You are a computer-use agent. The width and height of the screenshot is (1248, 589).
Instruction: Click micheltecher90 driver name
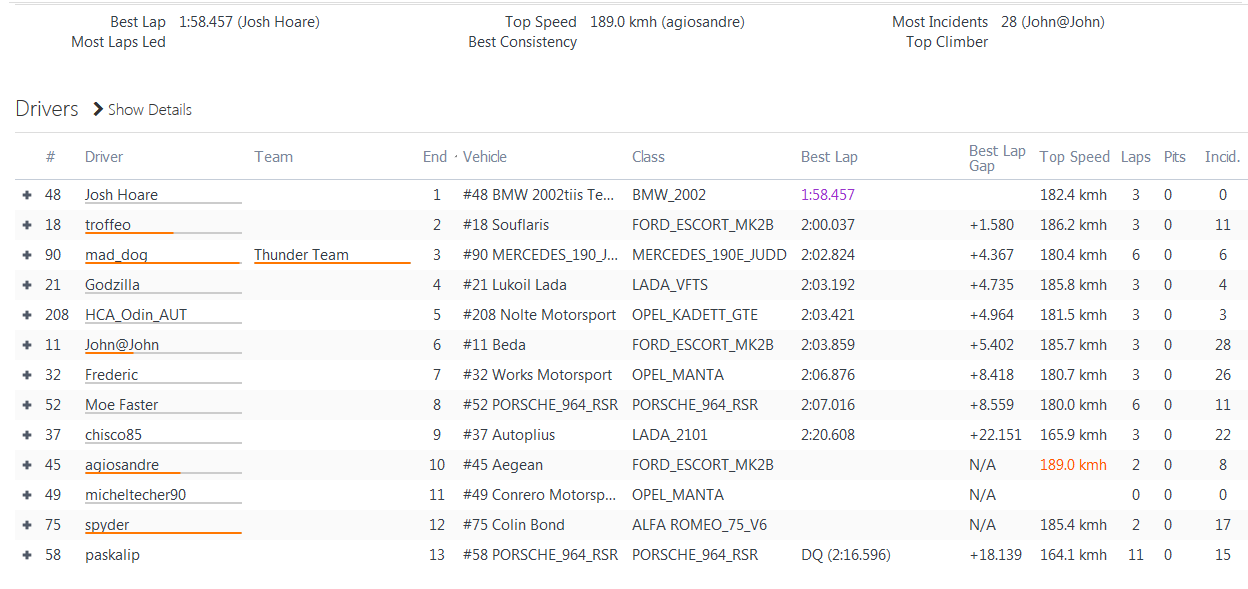[x=135, y=495]
